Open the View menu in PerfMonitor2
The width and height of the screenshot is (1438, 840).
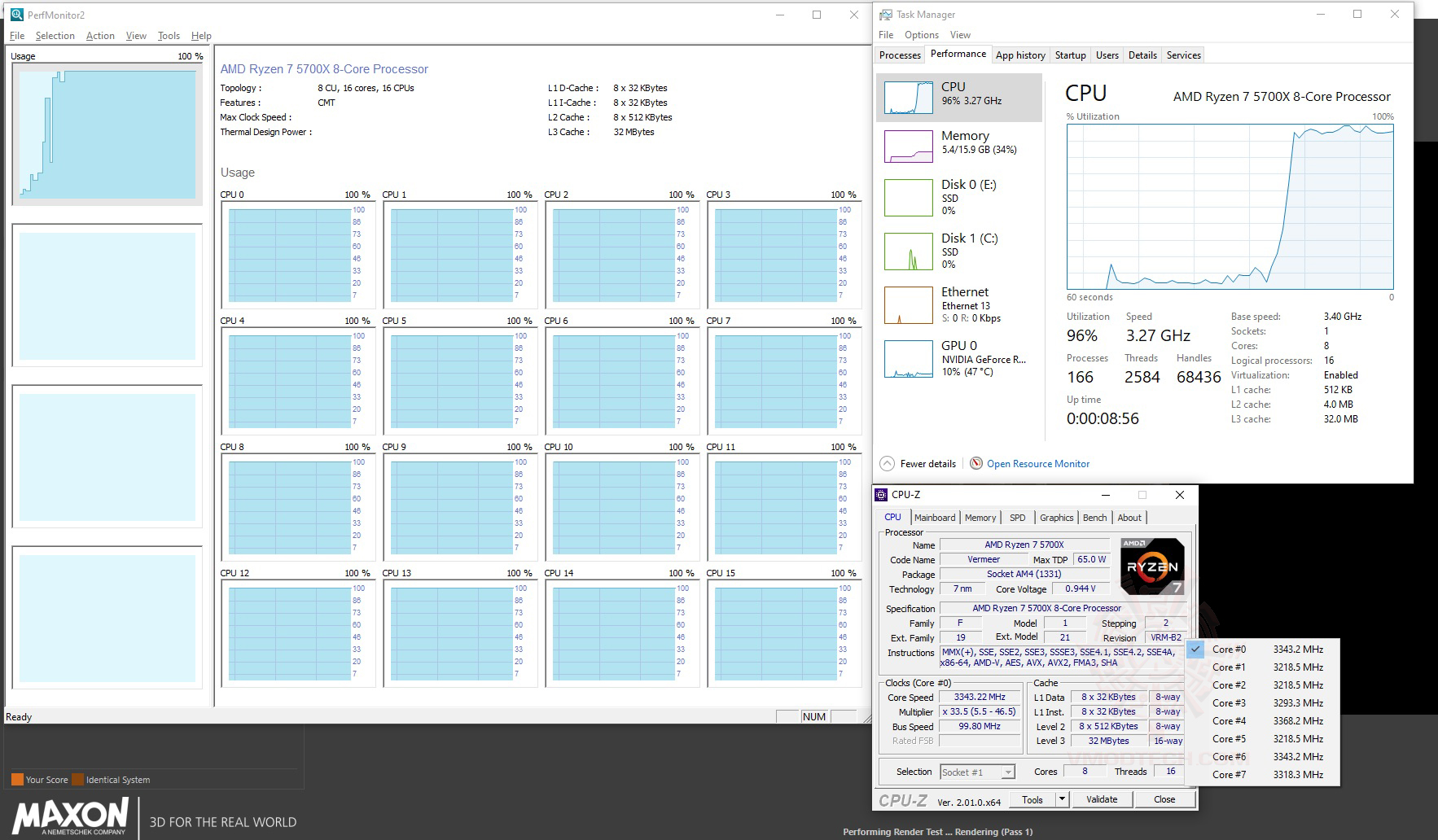136,36
